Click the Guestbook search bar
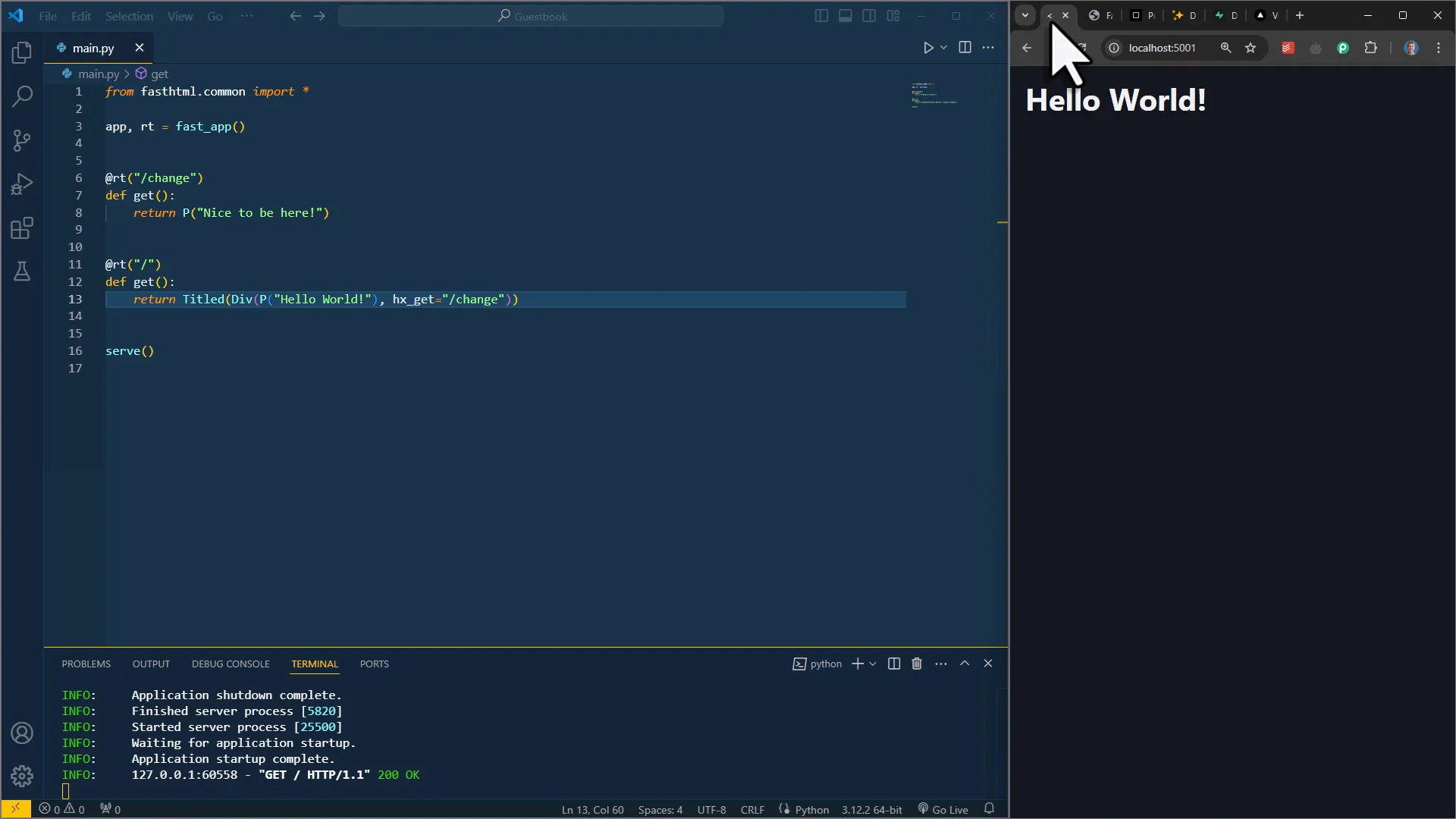 [x=531, y=16]
